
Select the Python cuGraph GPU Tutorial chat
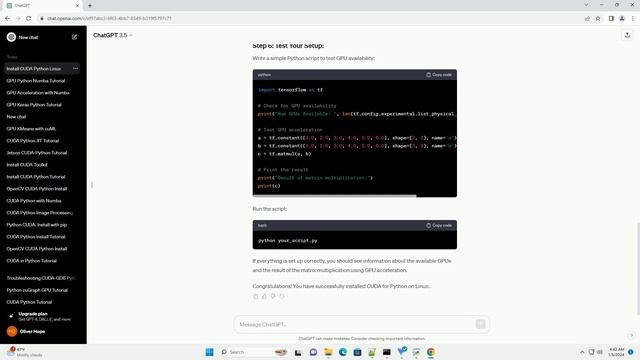pos(37,290)
